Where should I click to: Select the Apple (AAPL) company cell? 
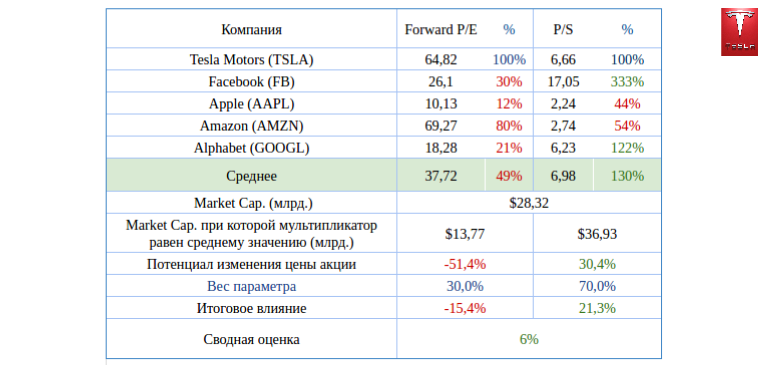pos(251,104)
